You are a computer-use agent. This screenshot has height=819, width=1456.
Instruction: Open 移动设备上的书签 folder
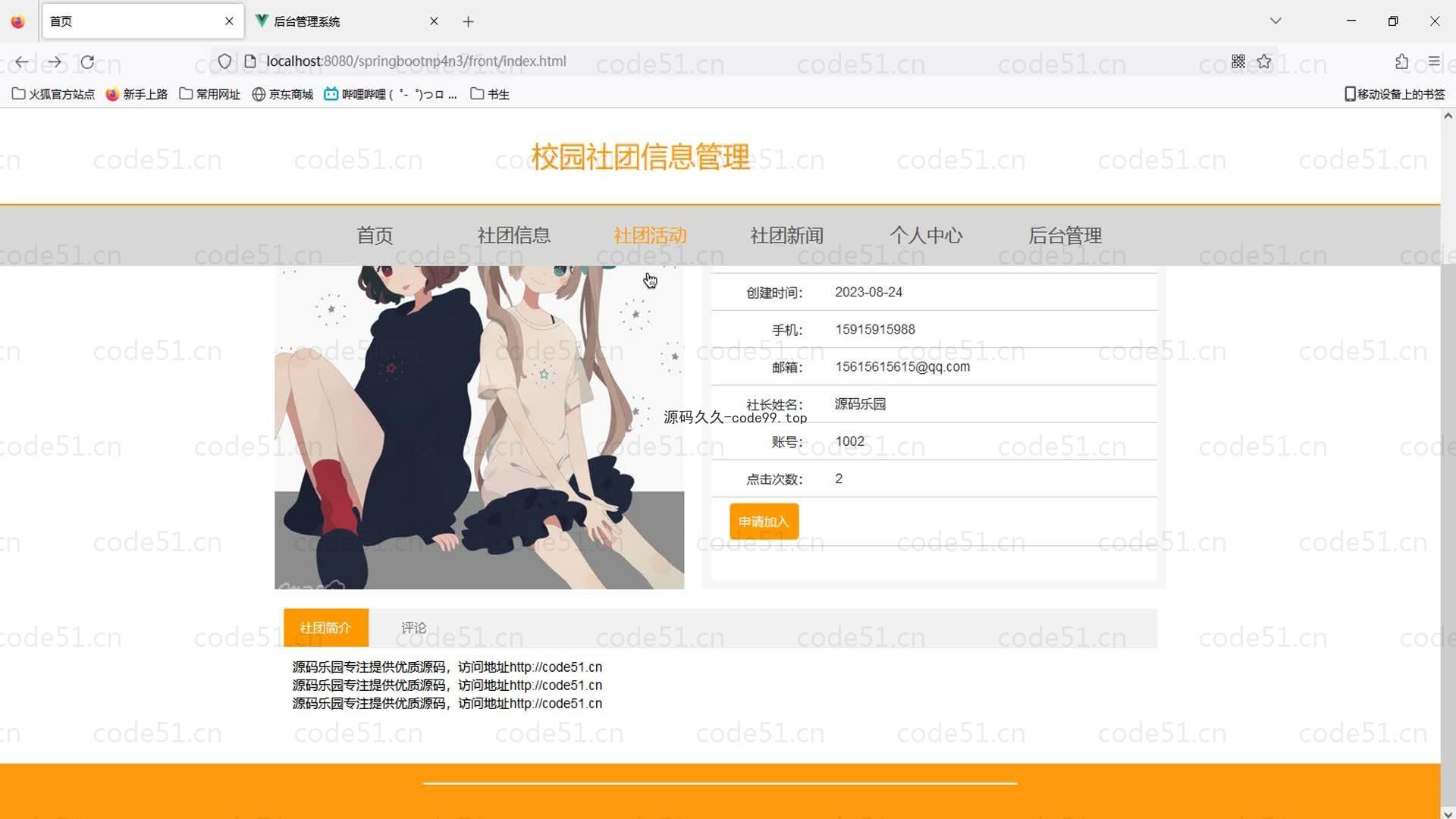(1395, 94)
